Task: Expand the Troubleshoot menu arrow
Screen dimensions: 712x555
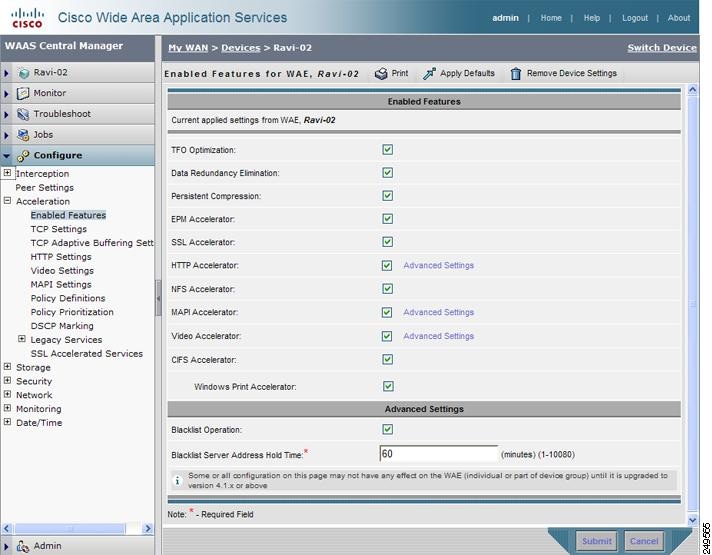Action: tap(6, 114)
